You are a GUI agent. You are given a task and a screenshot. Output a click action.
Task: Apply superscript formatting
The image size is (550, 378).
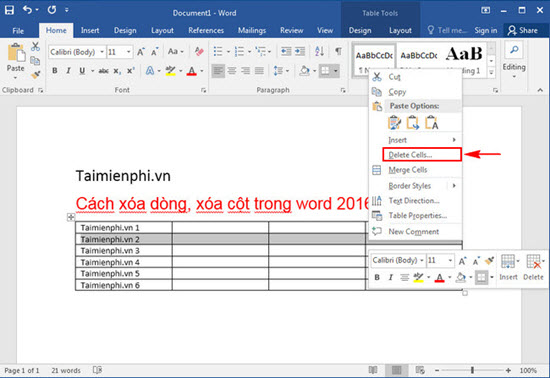[x=130, y=71]
